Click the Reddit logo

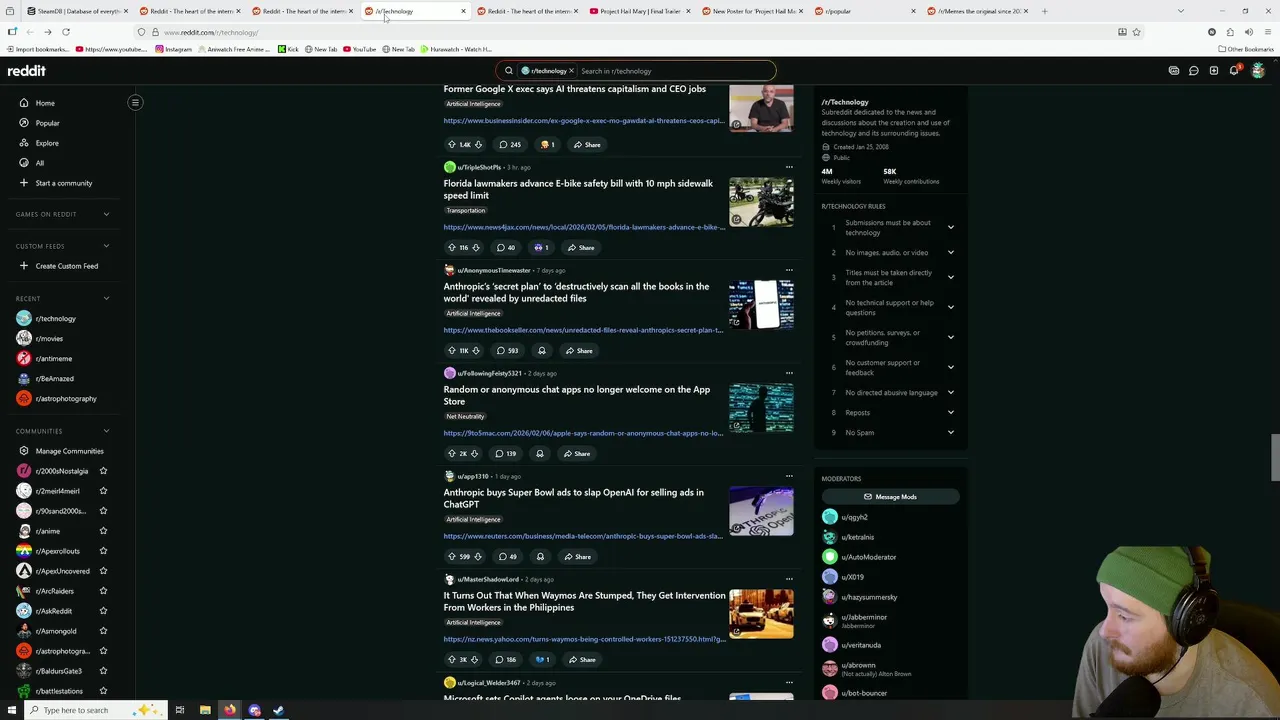(27, 71)
